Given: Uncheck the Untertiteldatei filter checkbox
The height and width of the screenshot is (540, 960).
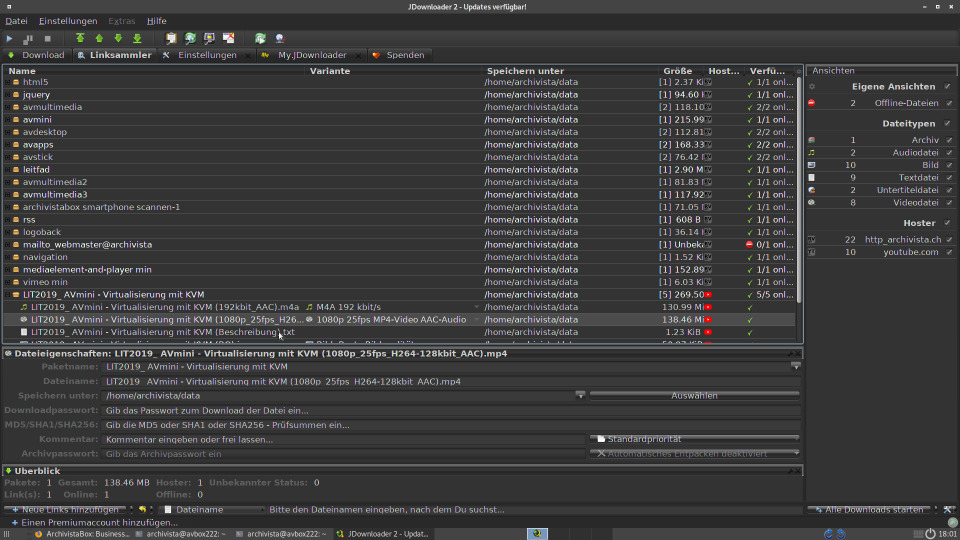Looking at the screenshot, I should 950,190.
